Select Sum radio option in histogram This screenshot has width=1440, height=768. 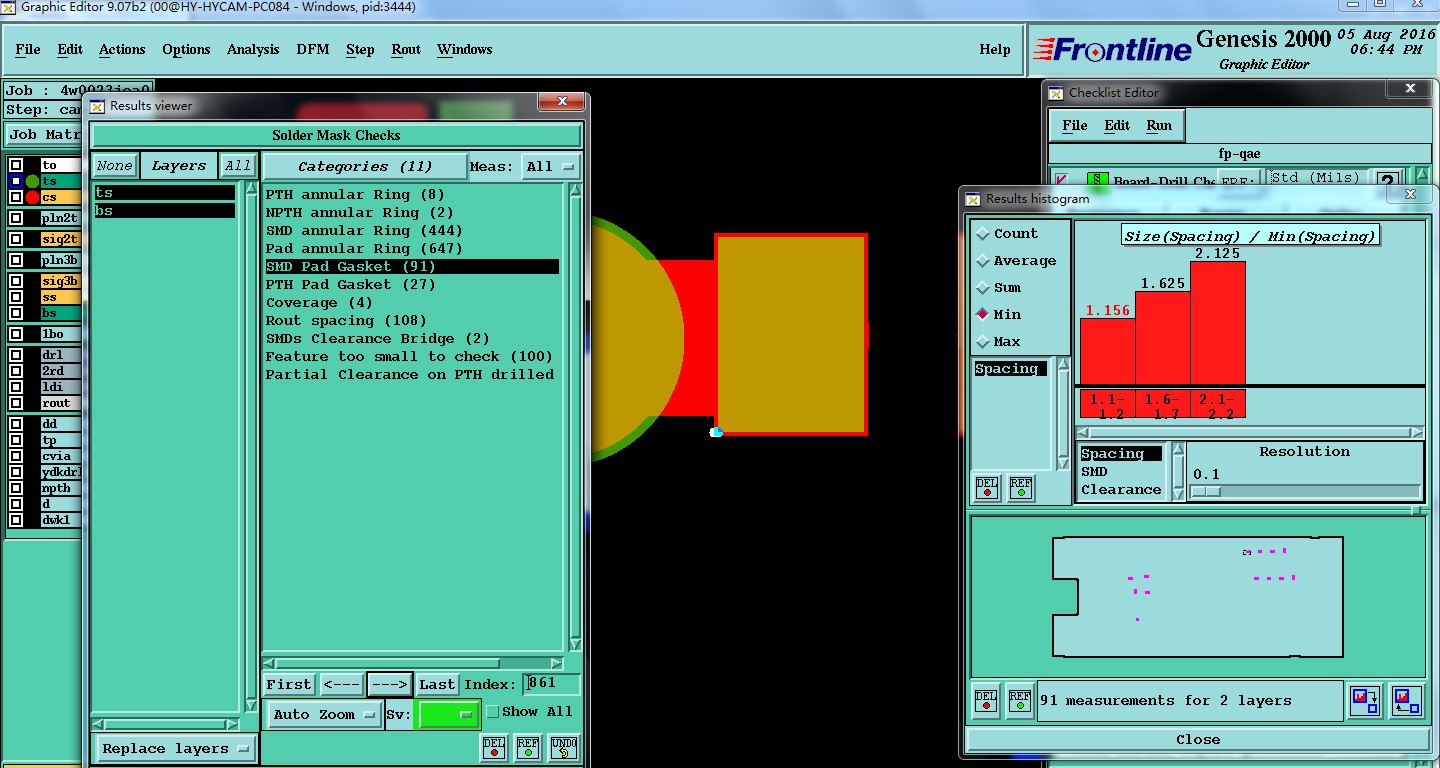[x=982, y=287]
